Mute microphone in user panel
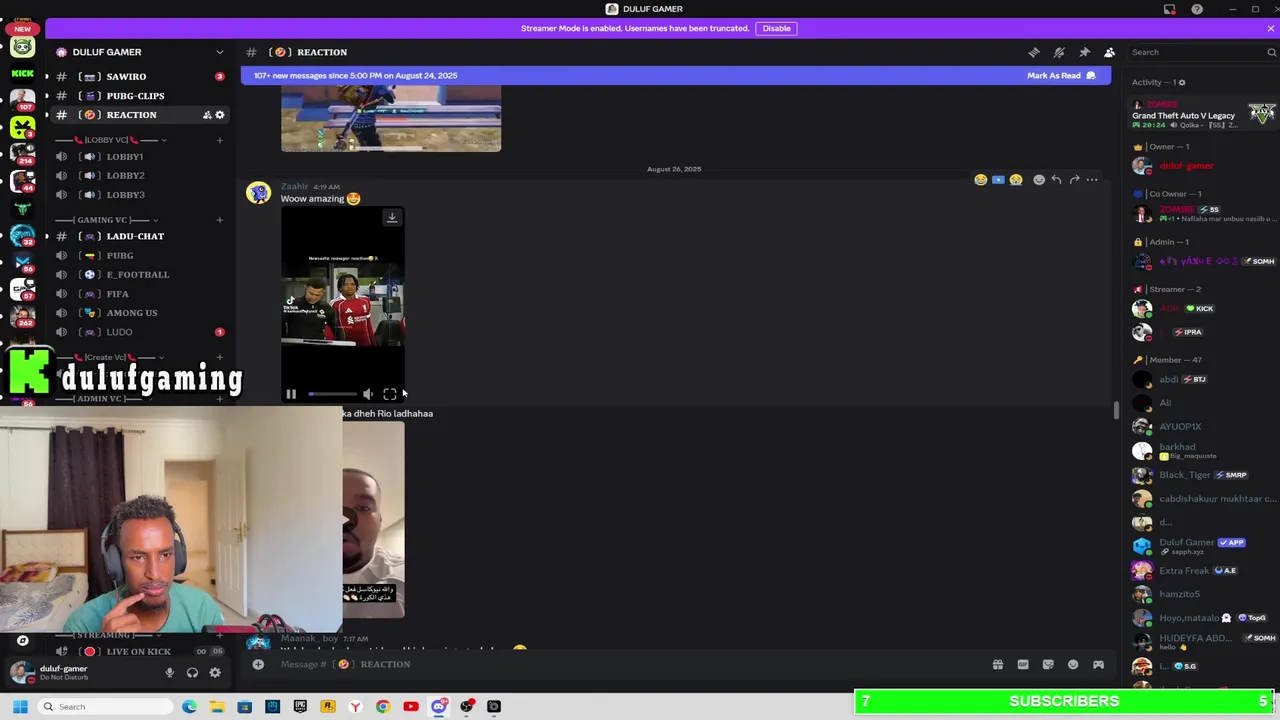 (x=169, y=673)
